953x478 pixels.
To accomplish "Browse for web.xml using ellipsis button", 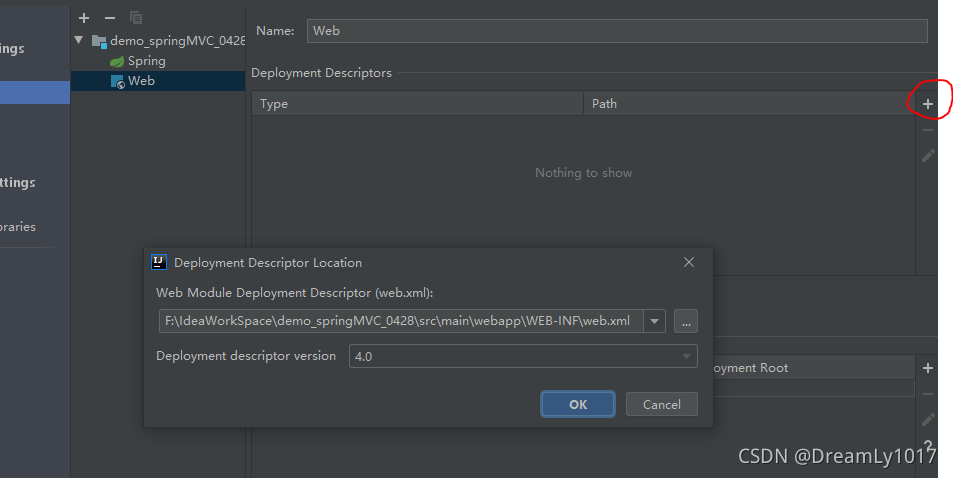I will click(x=685, y=321).
